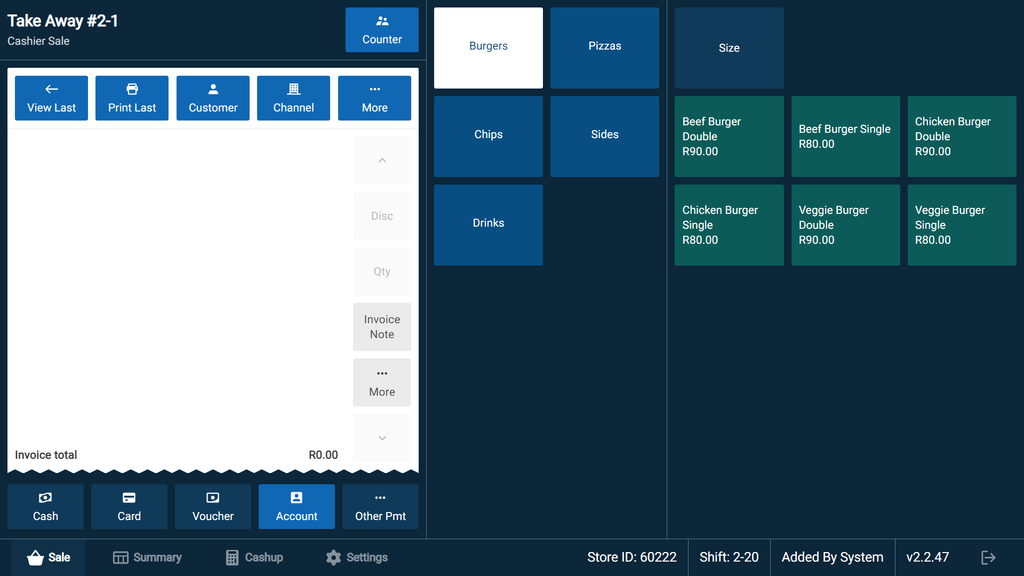The height and width of the screenshot is (576, 1024).
Task: Click Print Last printer button
Action: [x=132, y=98]
